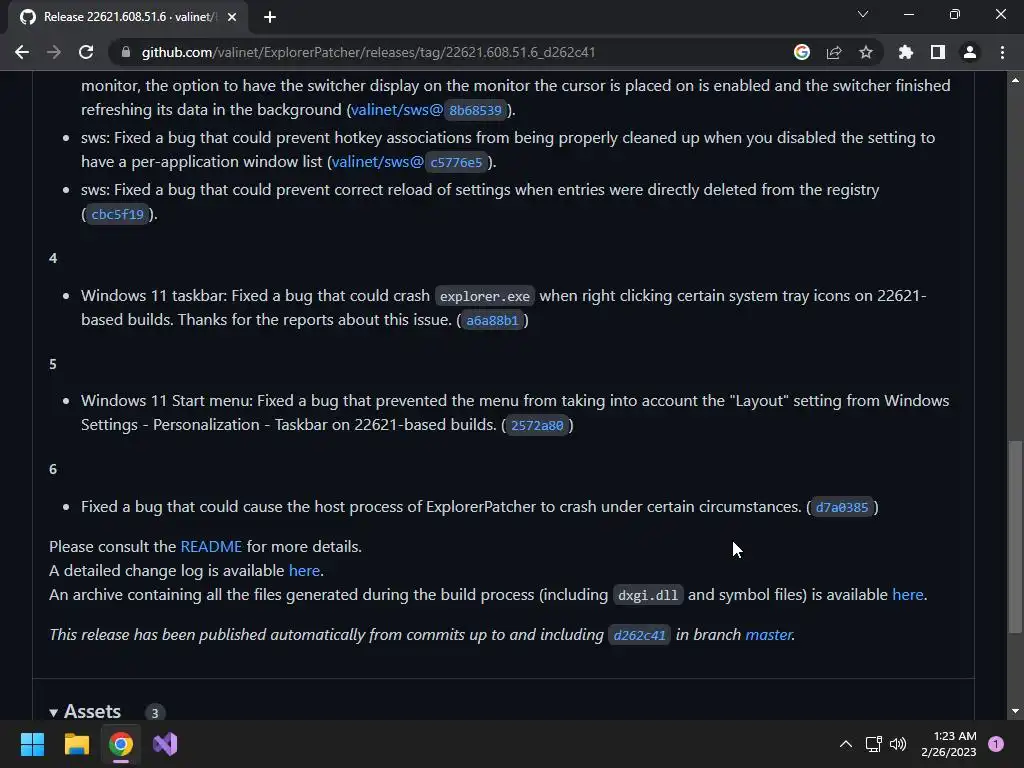Image resolution: width=1024 pixels, height=768 pixels.
Task: Open the valinet/sws@ link before 8b68539
Action: tap(397, 110)
